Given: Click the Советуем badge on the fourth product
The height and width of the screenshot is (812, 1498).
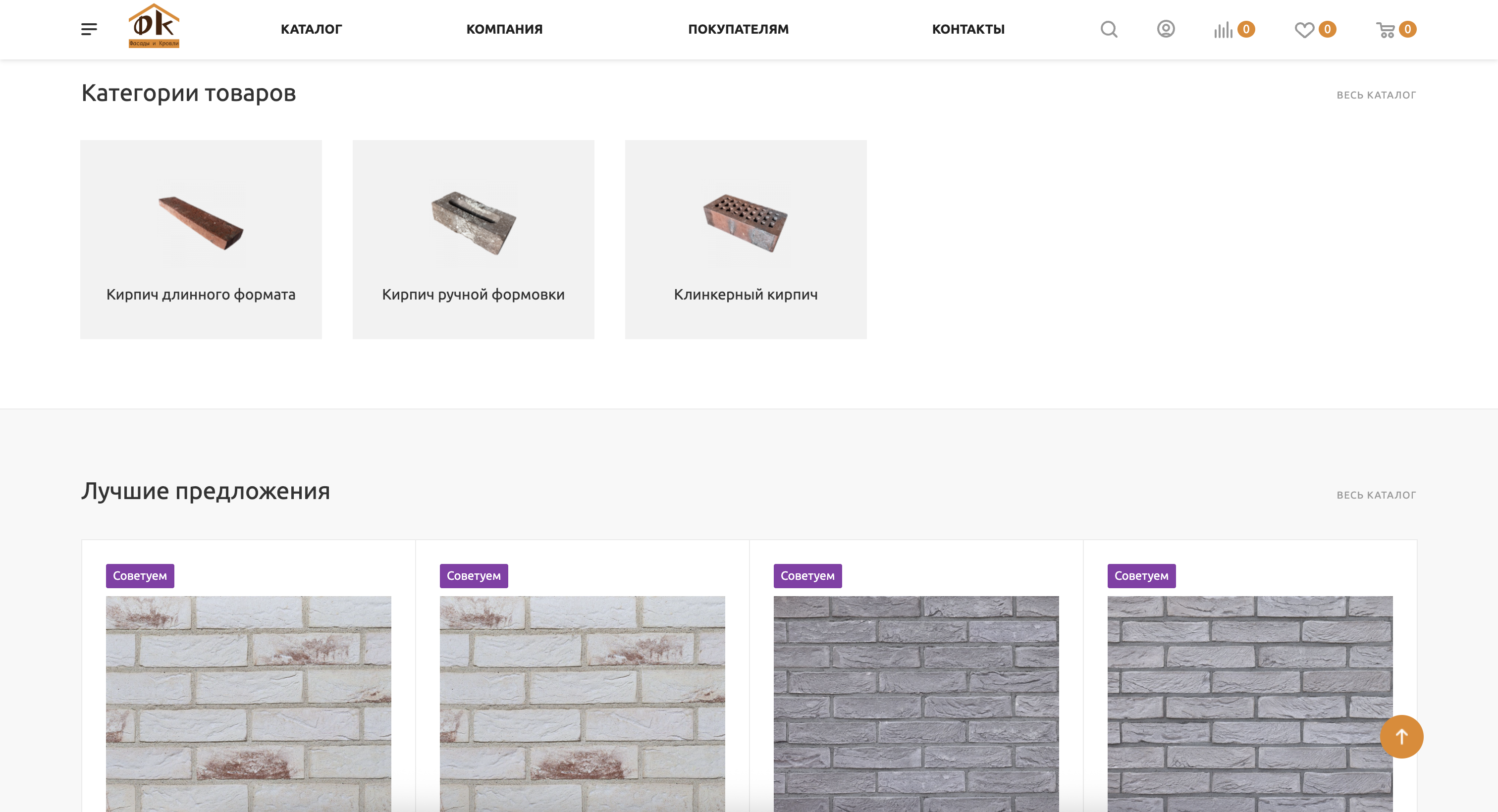Looking at the screenshot, I should pos(1141,575).
